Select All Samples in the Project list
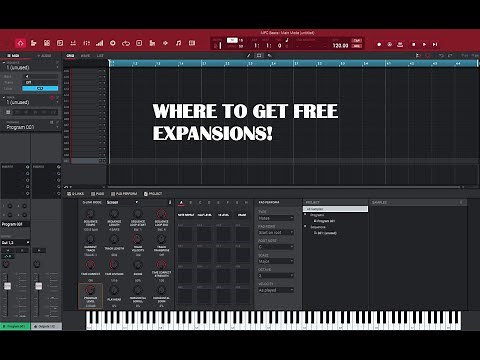Viewport: 480px width, 360px height. pos(335,209)
